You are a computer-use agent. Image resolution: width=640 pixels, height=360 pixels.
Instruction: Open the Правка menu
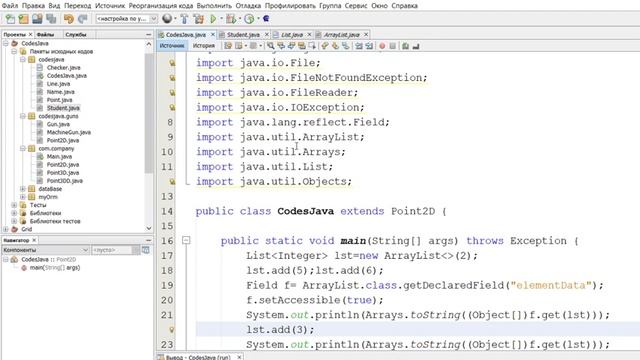(x=33, y=6)
